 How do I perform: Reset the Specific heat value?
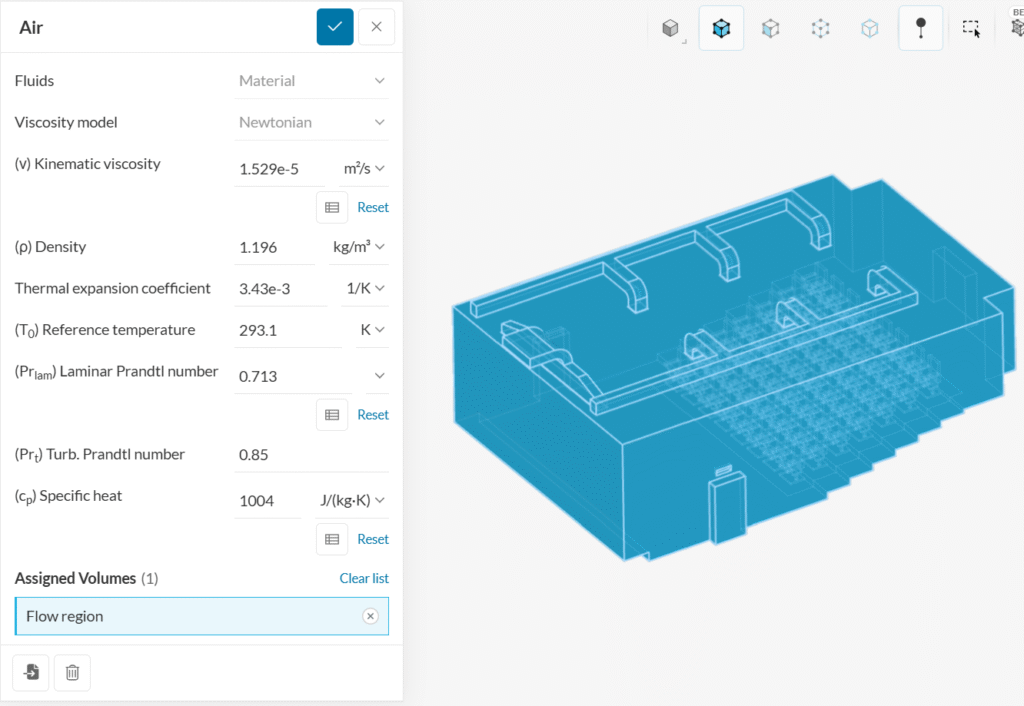click(373, 538)
